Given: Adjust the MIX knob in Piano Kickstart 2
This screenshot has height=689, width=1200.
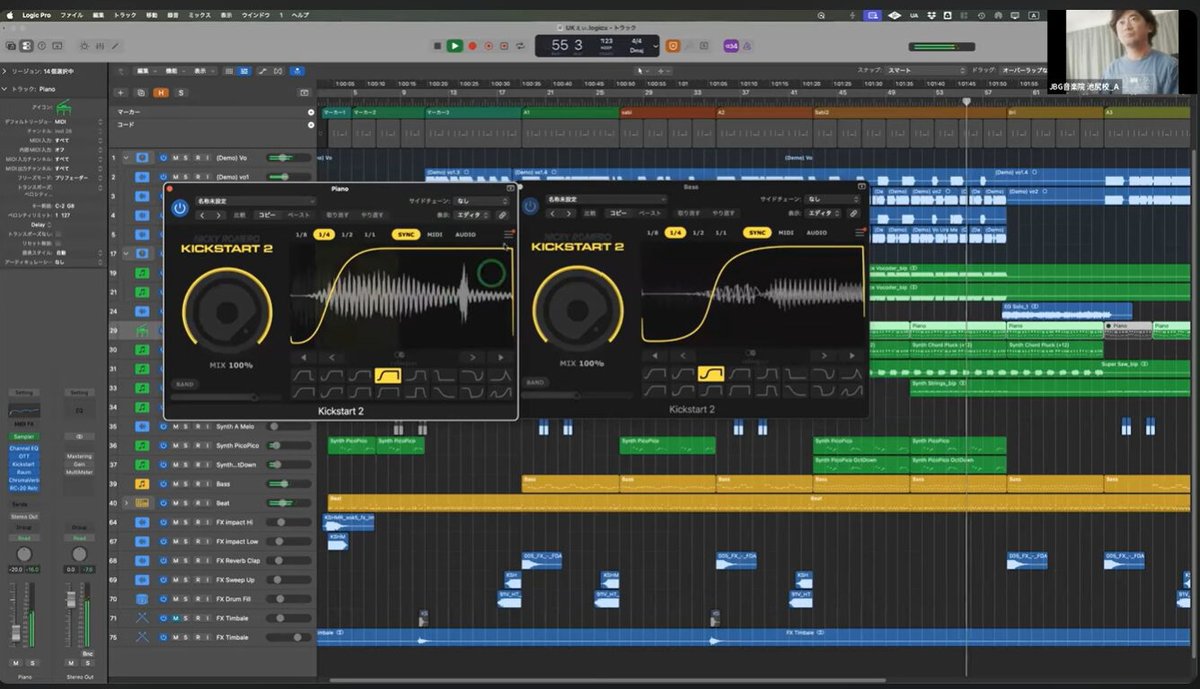Looking at the screenshot, I should click(x=227, y=311).
